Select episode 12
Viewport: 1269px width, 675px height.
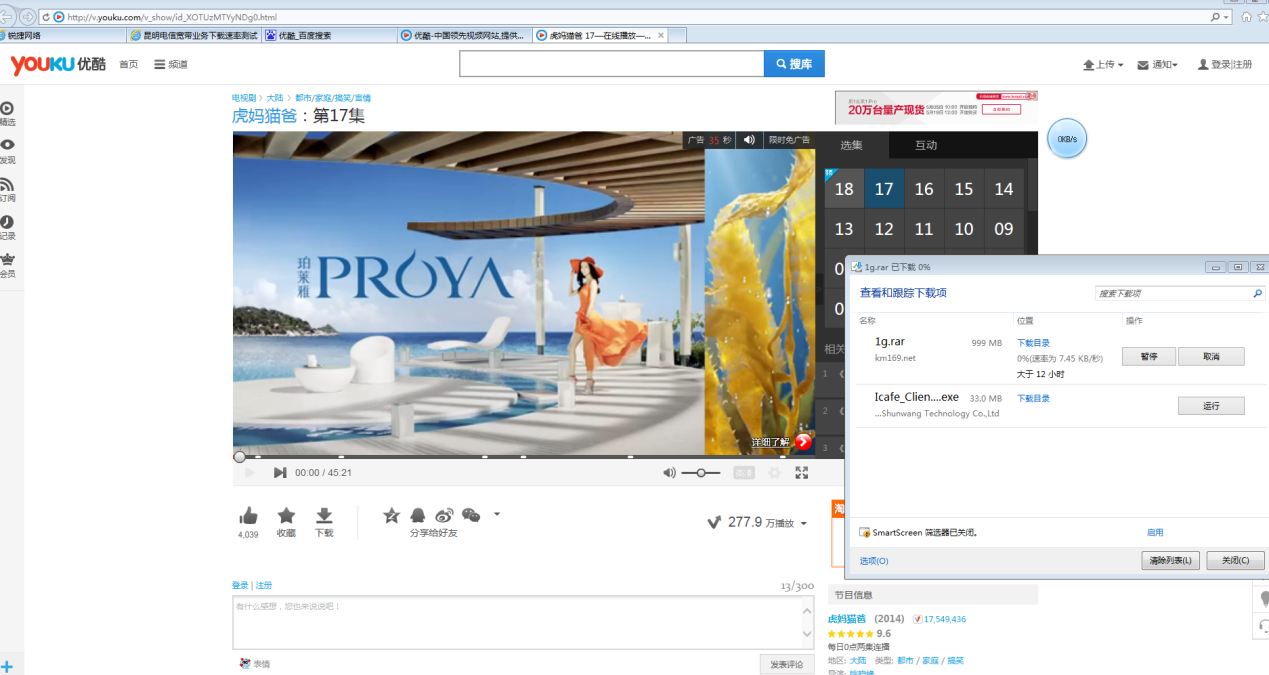pos(884,229)
